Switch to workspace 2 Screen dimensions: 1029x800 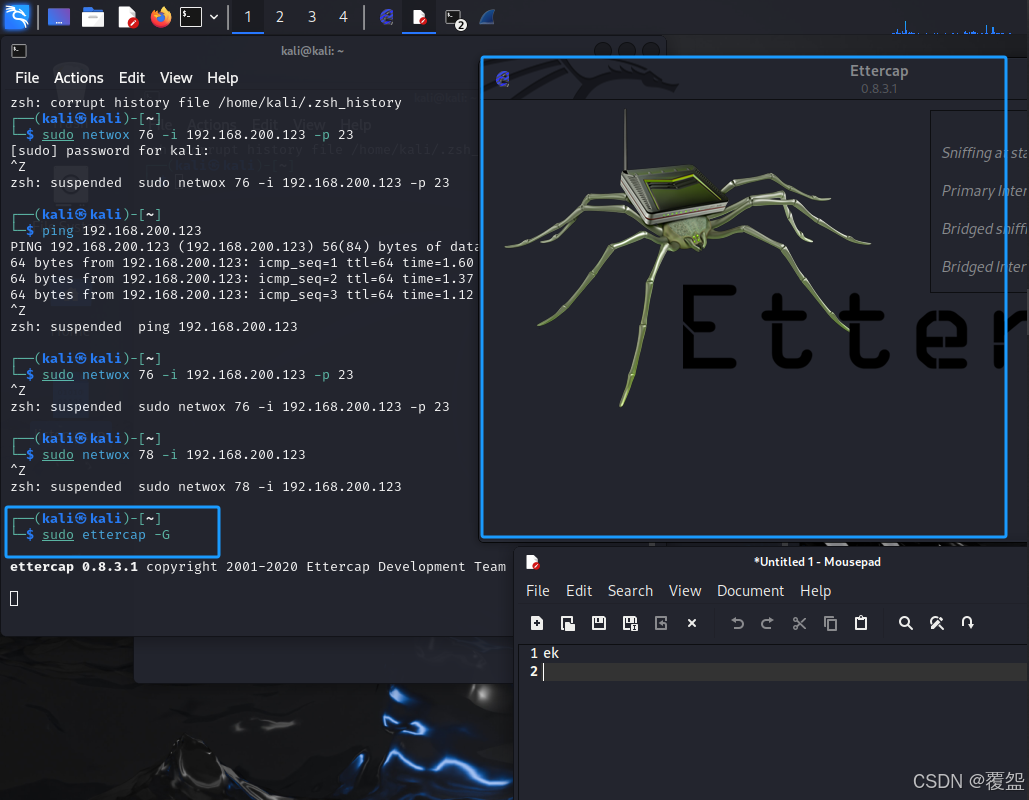(x=280, y=17)
